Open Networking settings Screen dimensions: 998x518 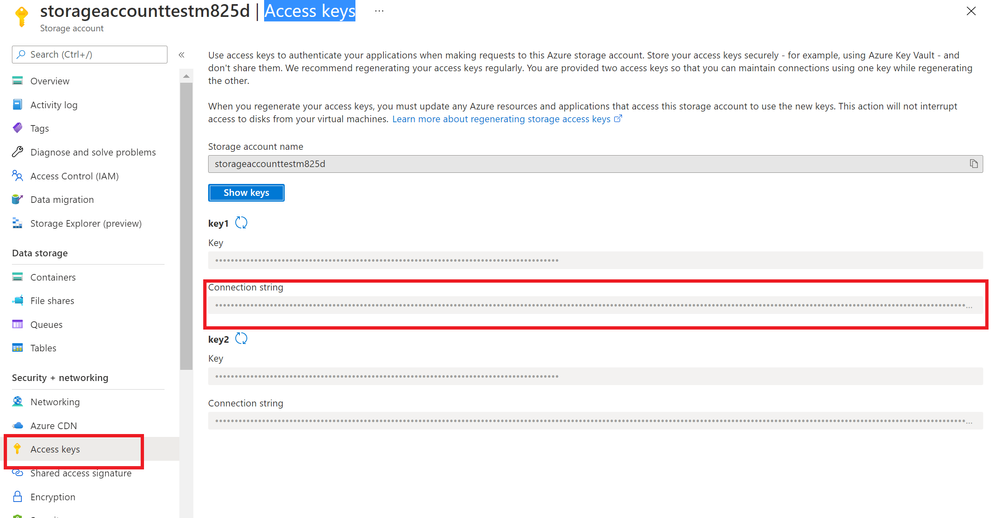(x=55, y=402)
